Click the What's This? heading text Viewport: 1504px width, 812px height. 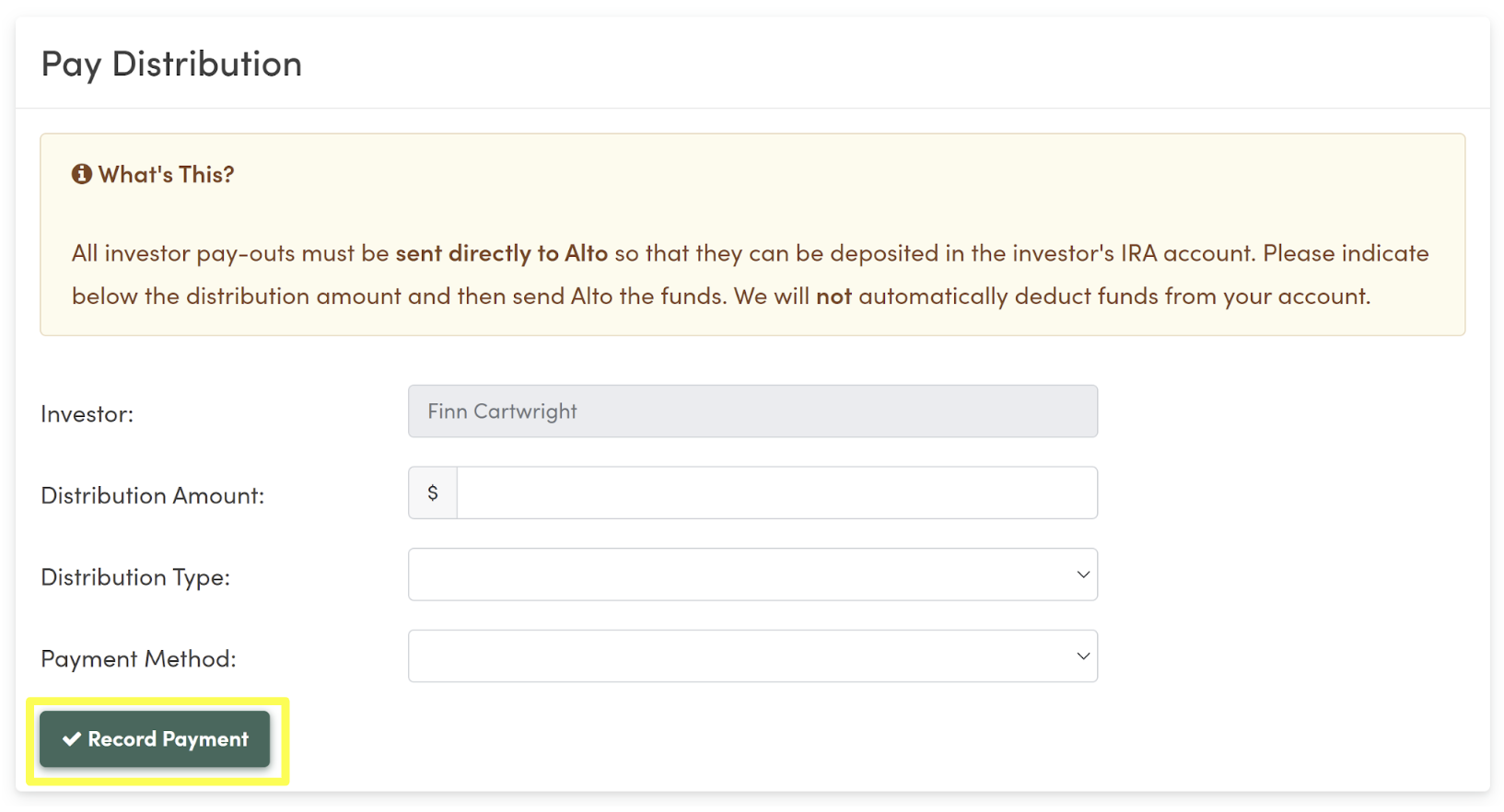167,174
